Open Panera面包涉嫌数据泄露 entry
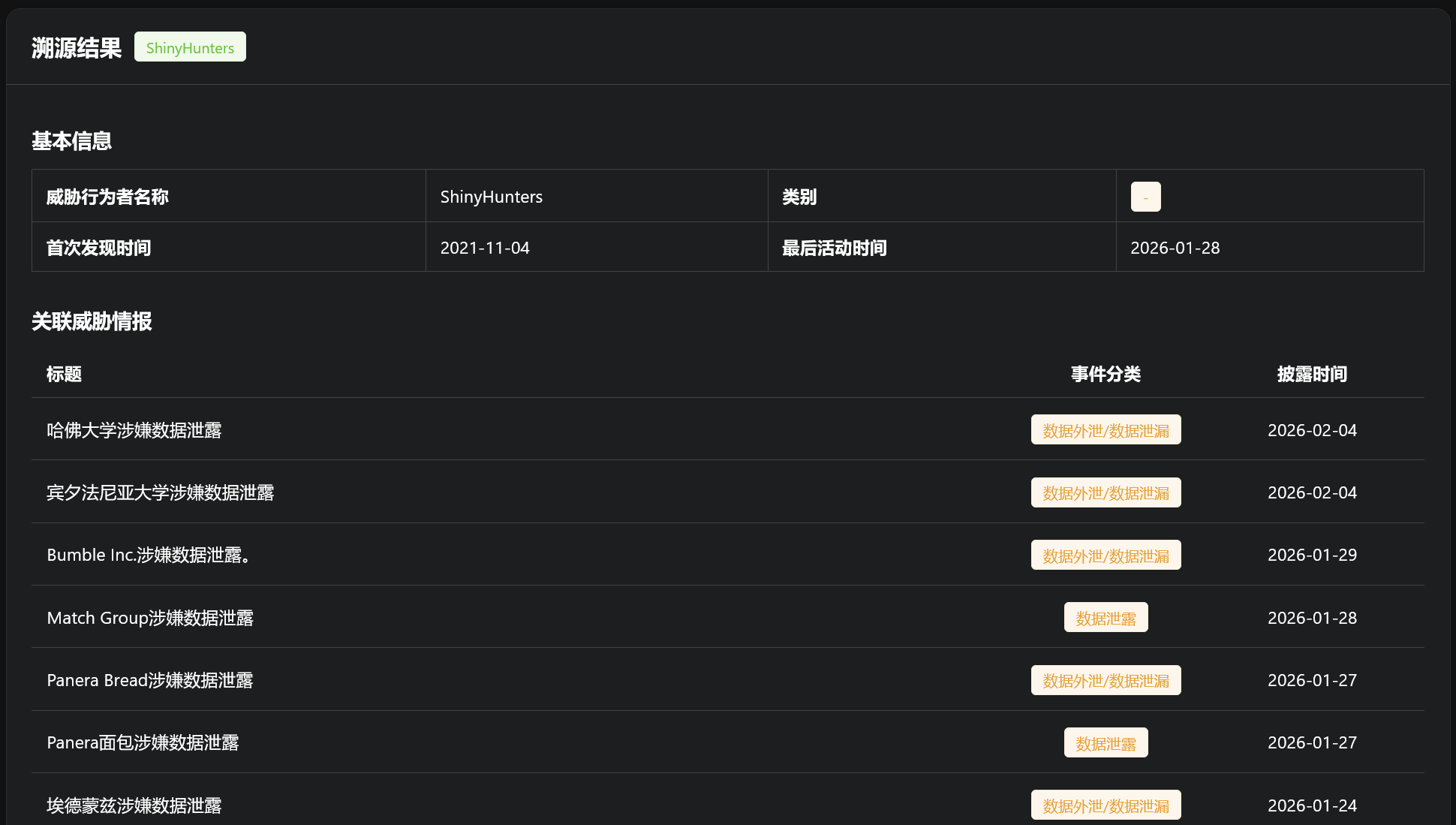The width and height of the screenshot is (1456, 825). coord(143,742)
